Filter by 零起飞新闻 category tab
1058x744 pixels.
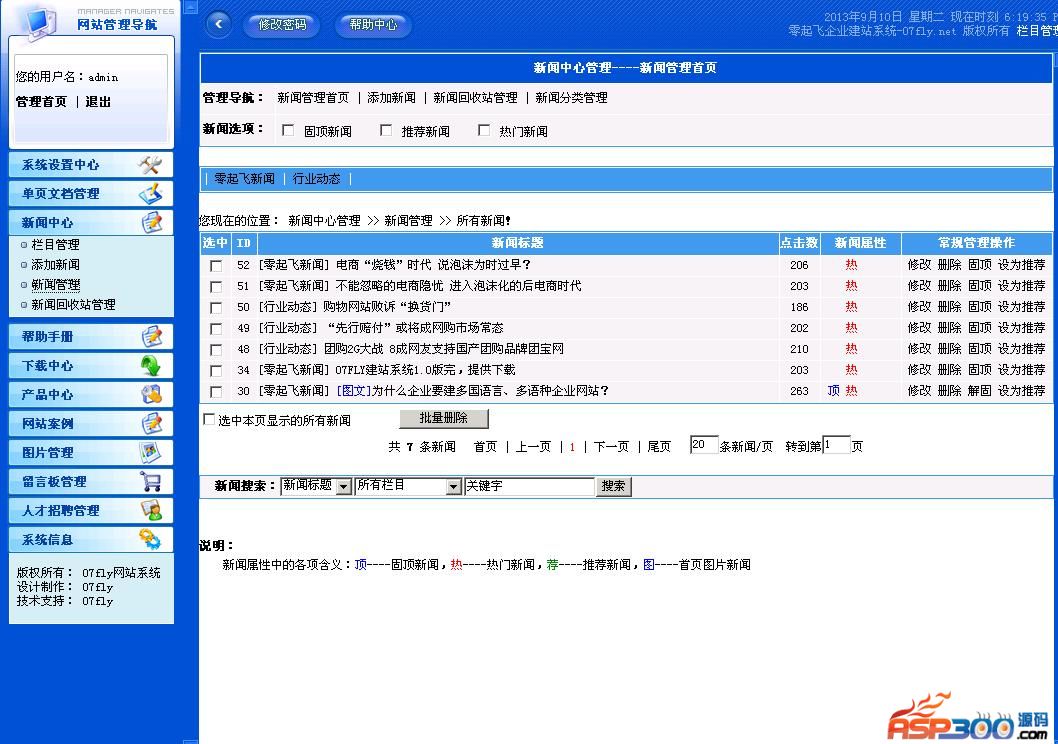pyautogui.click(x=244, y=179)
